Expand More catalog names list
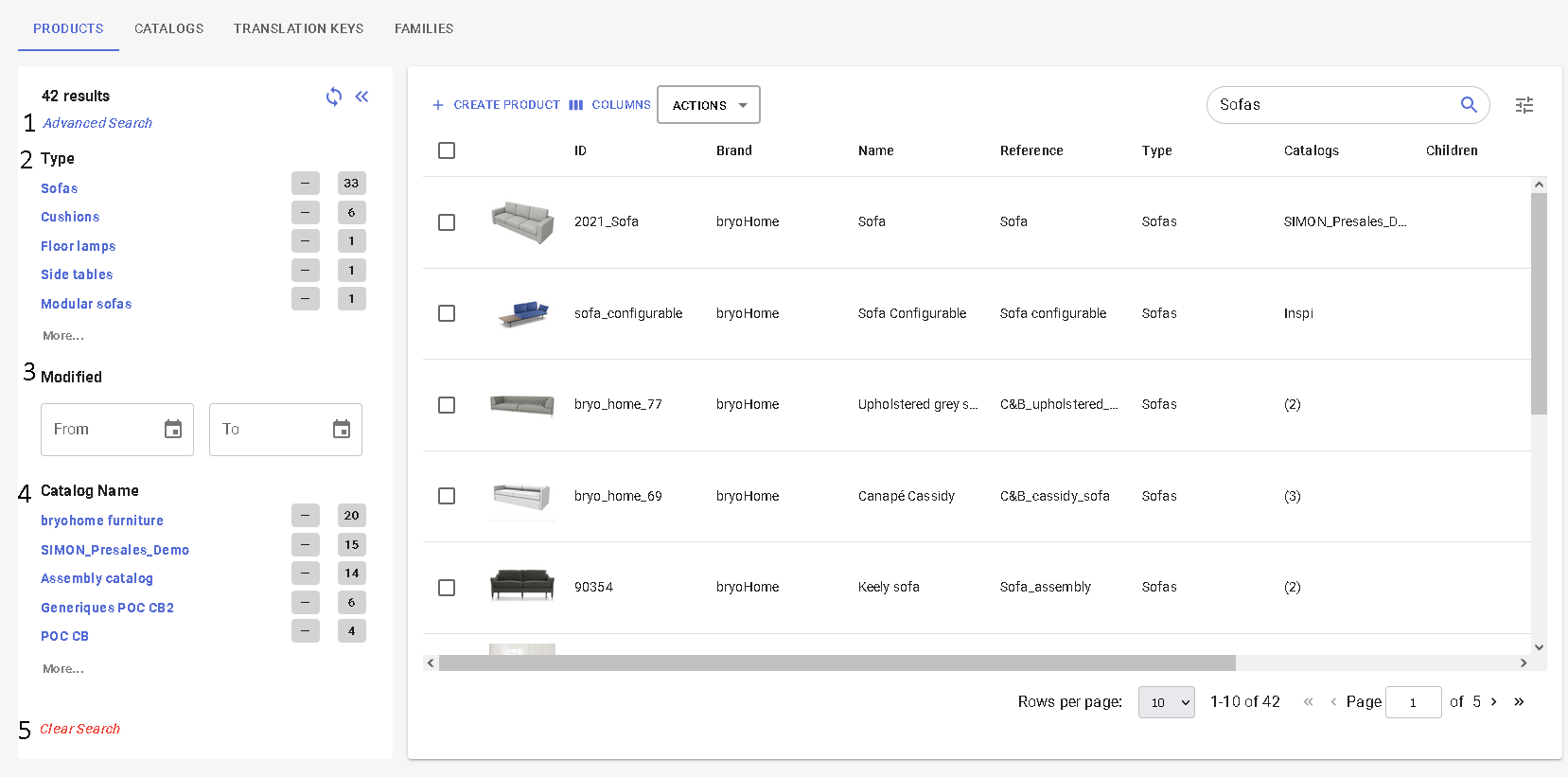Image resolution: width=1568 pixels, height=777 pixels. coord(63,669)
